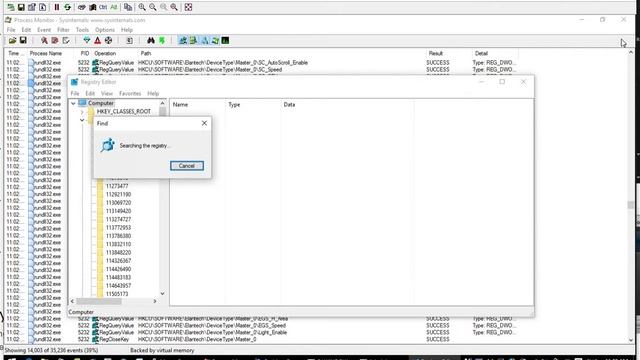Click the registry tree horizontal scrollbar thumb
The height and width of the screenshot is (360, 640).
point(99,301)
